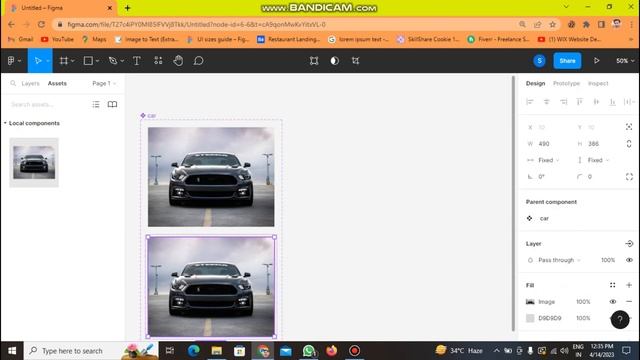Align selection to top
Screen dimensions: 640x360
click(x=580, y=102)
